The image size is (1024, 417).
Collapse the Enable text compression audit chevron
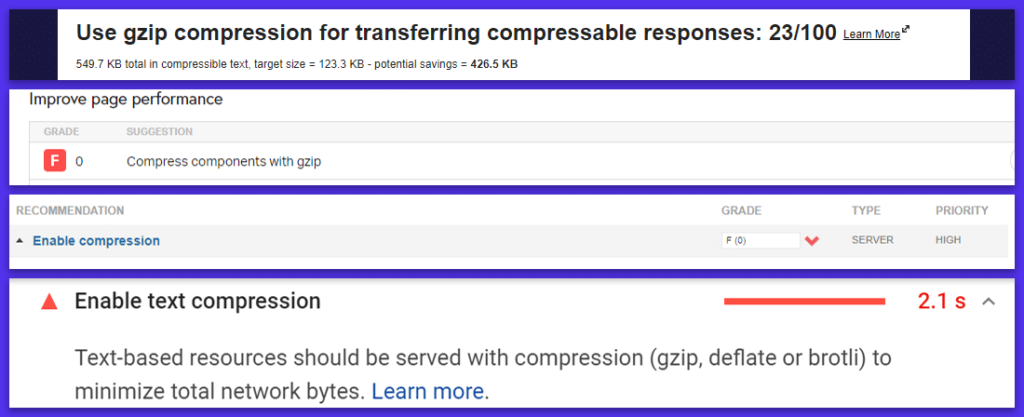[989, 301]
